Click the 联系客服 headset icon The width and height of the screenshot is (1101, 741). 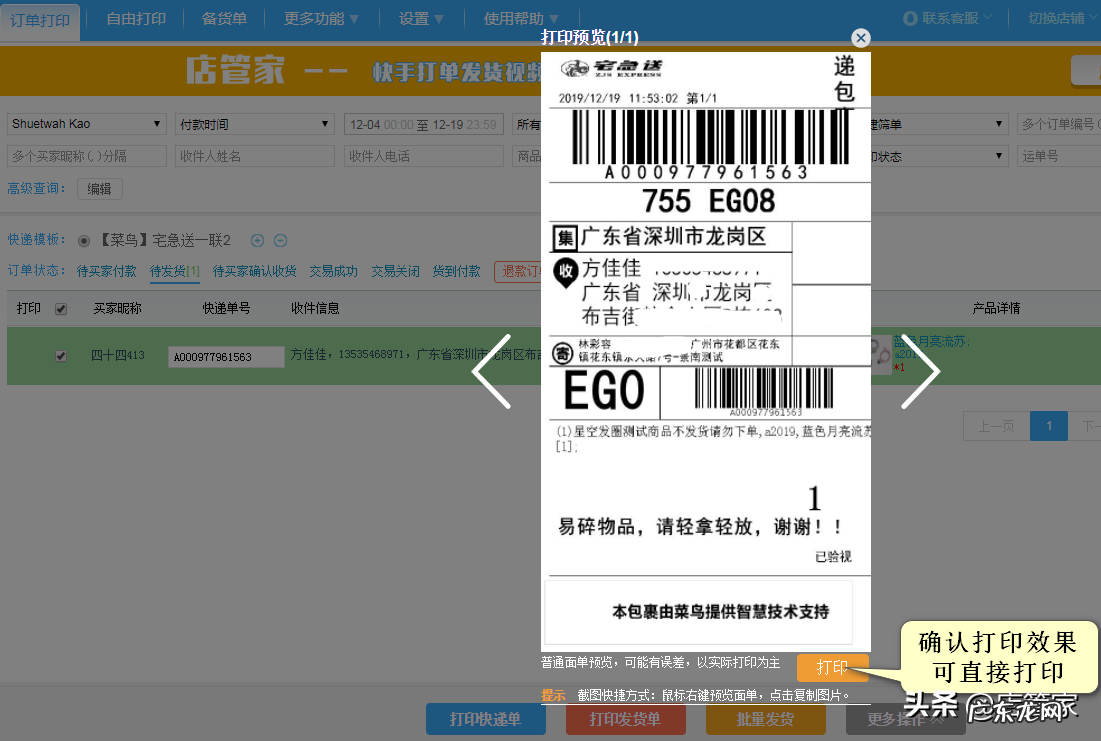pos(908,17)
